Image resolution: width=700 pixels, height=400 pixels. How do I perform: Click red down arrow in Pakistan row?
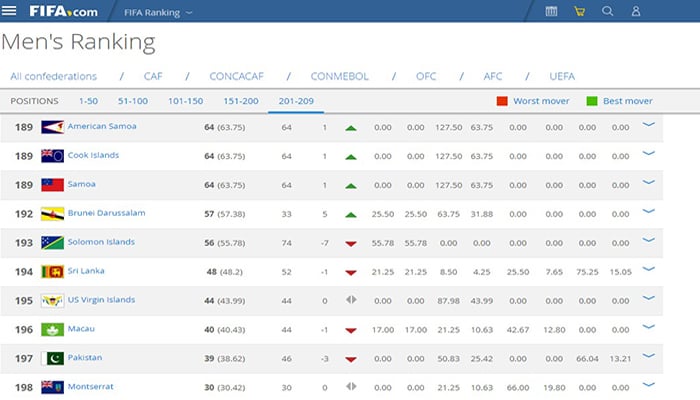tap(351, 359)
